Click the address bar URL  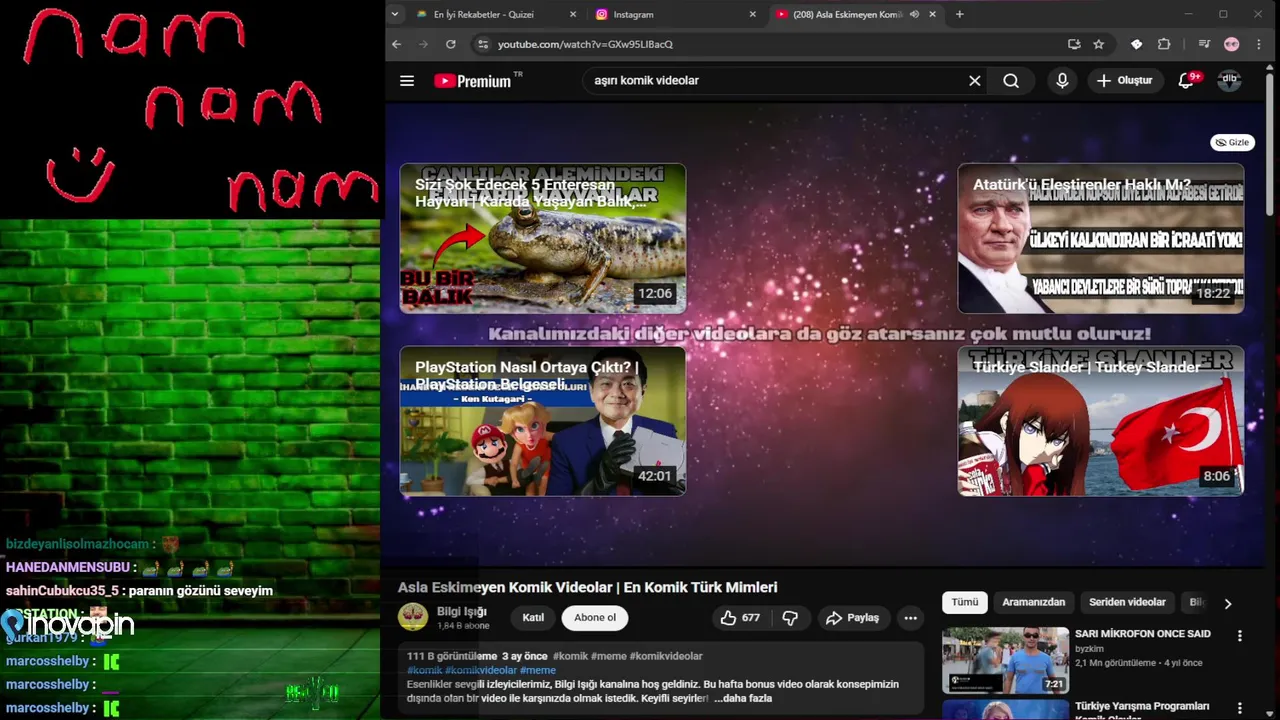(x=585, y=44)
